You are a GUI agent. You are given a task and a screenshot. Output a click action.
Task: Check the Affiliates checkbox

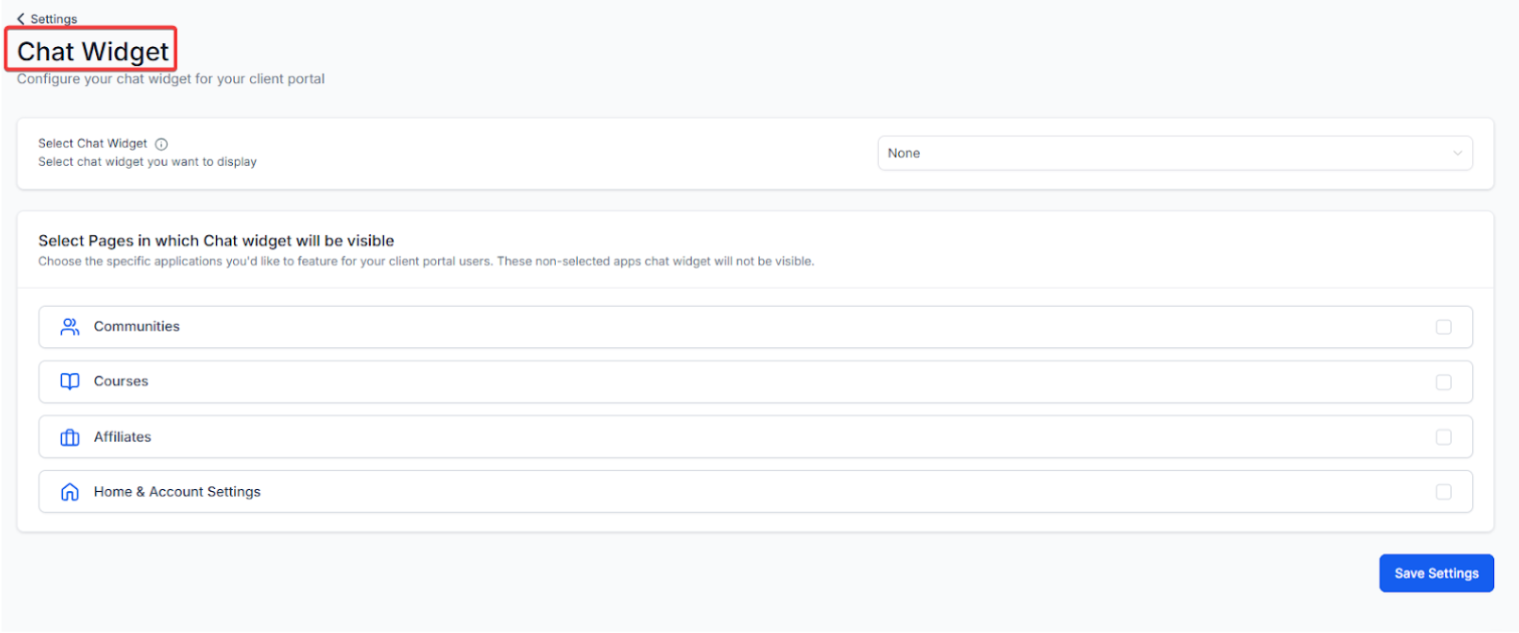(x=1443, y=437)
